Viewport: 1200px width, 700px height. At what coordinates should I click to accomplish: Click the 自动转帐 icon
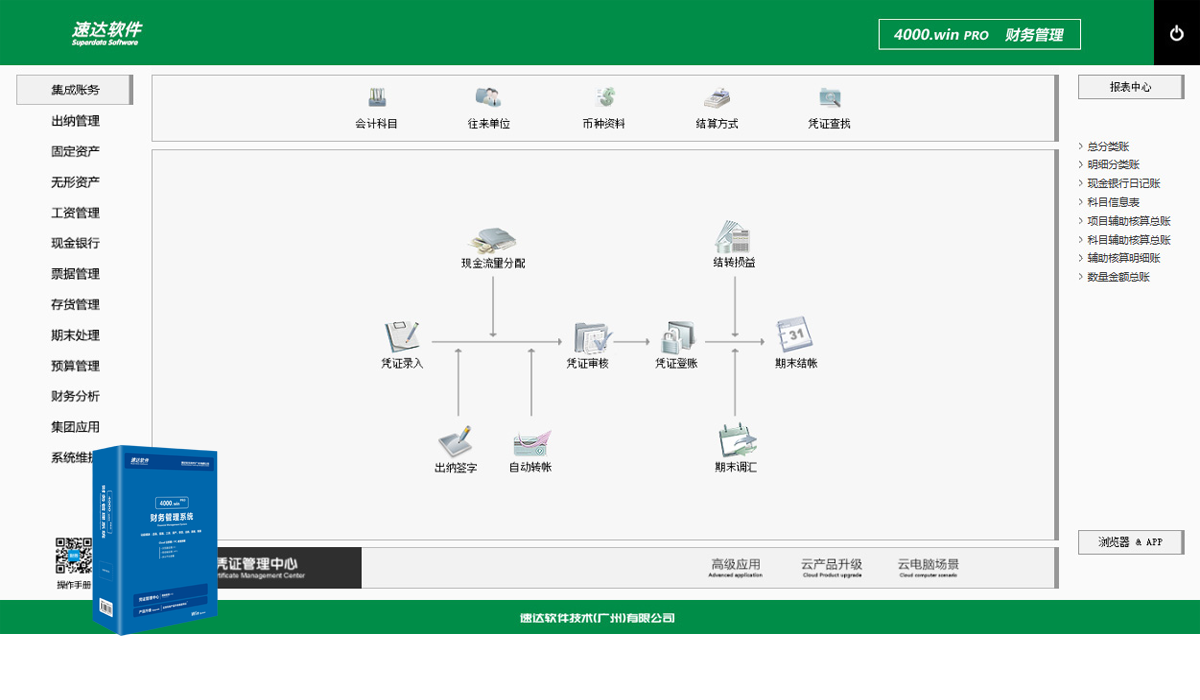coord(531,444)
